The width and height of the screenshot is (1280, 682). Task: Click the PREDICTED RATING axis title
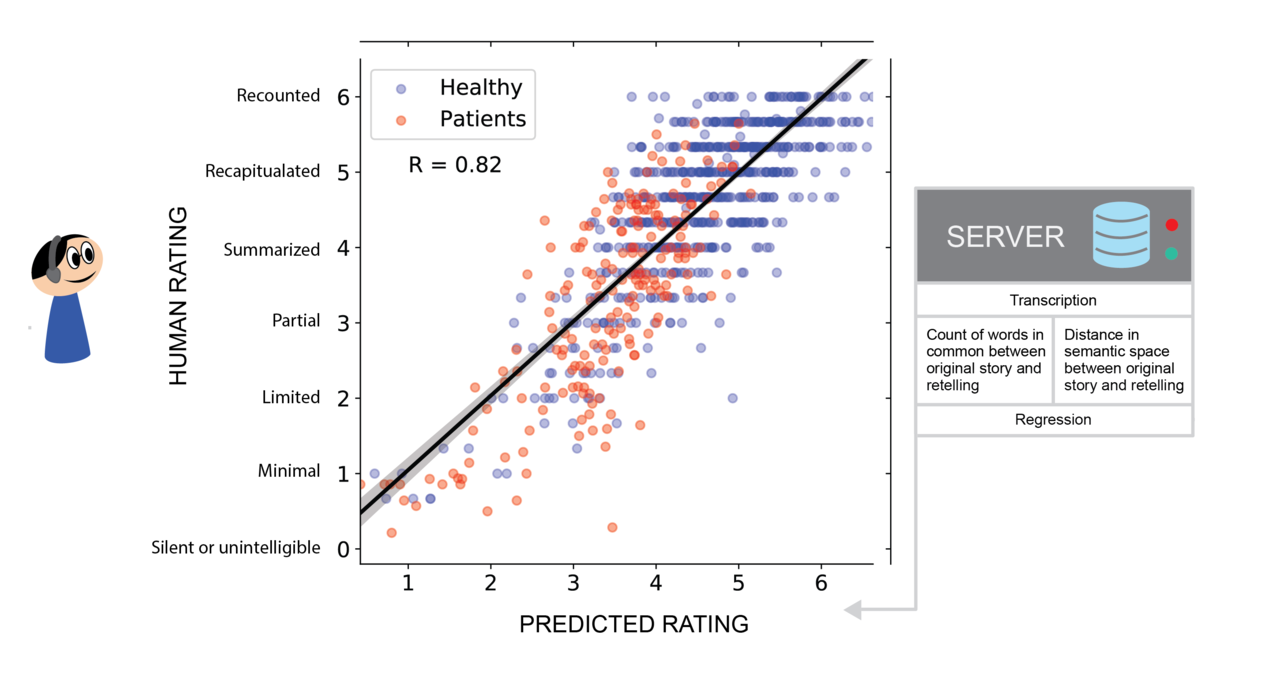coord(633,625)
